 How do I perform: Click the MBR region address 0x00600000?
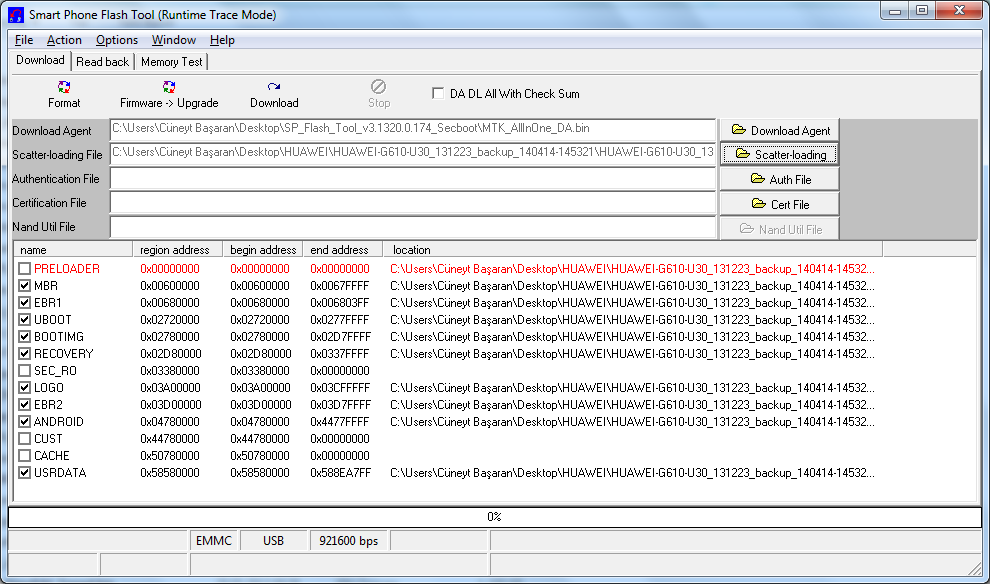170,286
